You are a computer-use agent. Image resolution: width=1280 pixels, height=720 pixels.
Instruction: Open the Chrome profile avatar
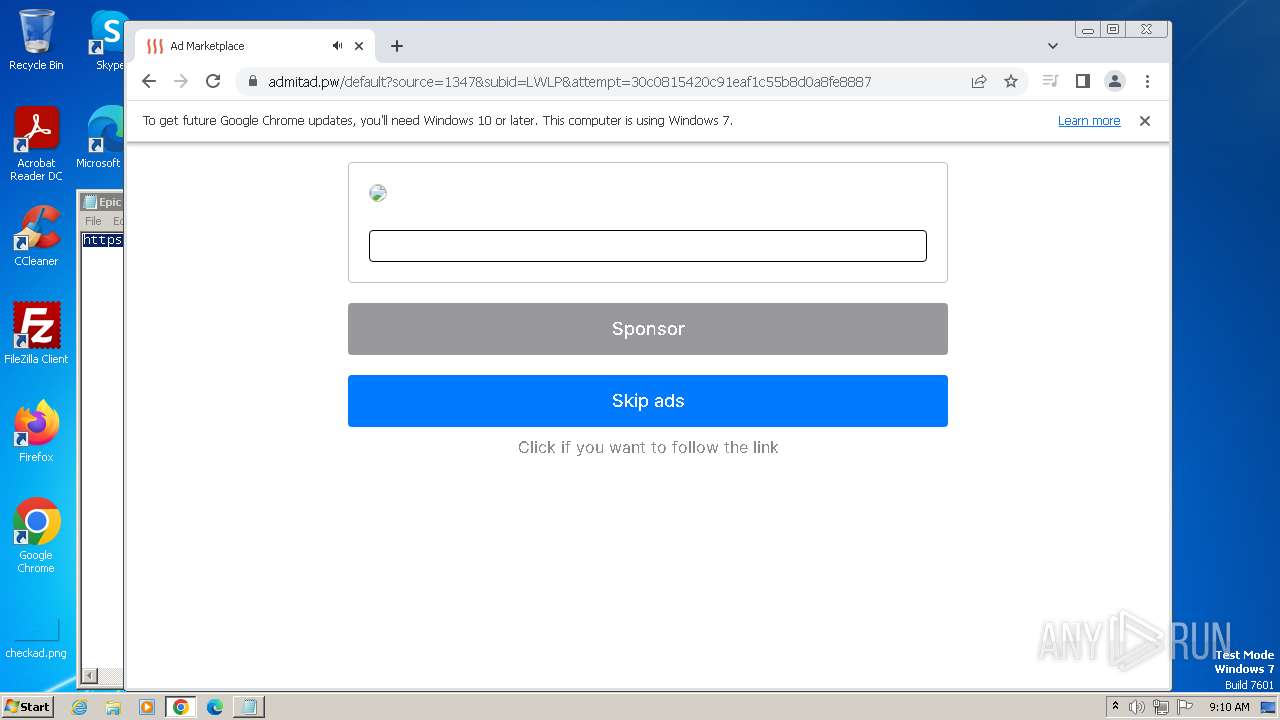click(x=1115, y=81)
